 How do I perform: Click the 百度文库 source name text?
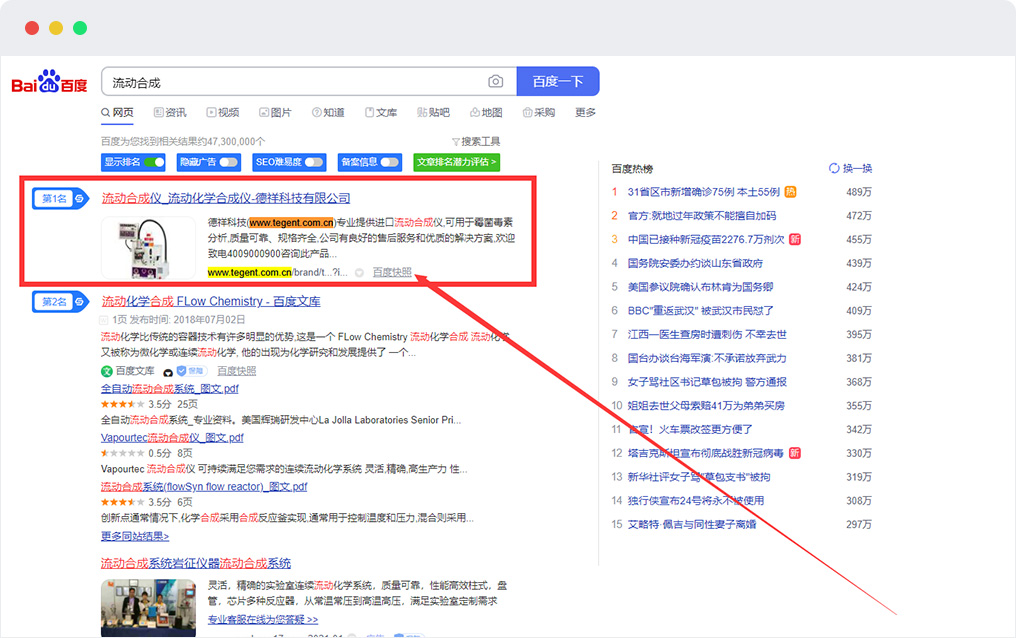coord(135,371)
